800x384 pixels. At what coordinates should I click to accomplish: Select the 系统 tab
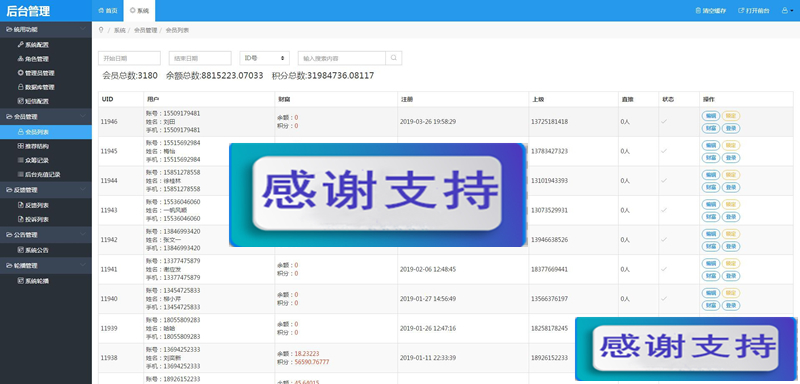tap(139, 10)
